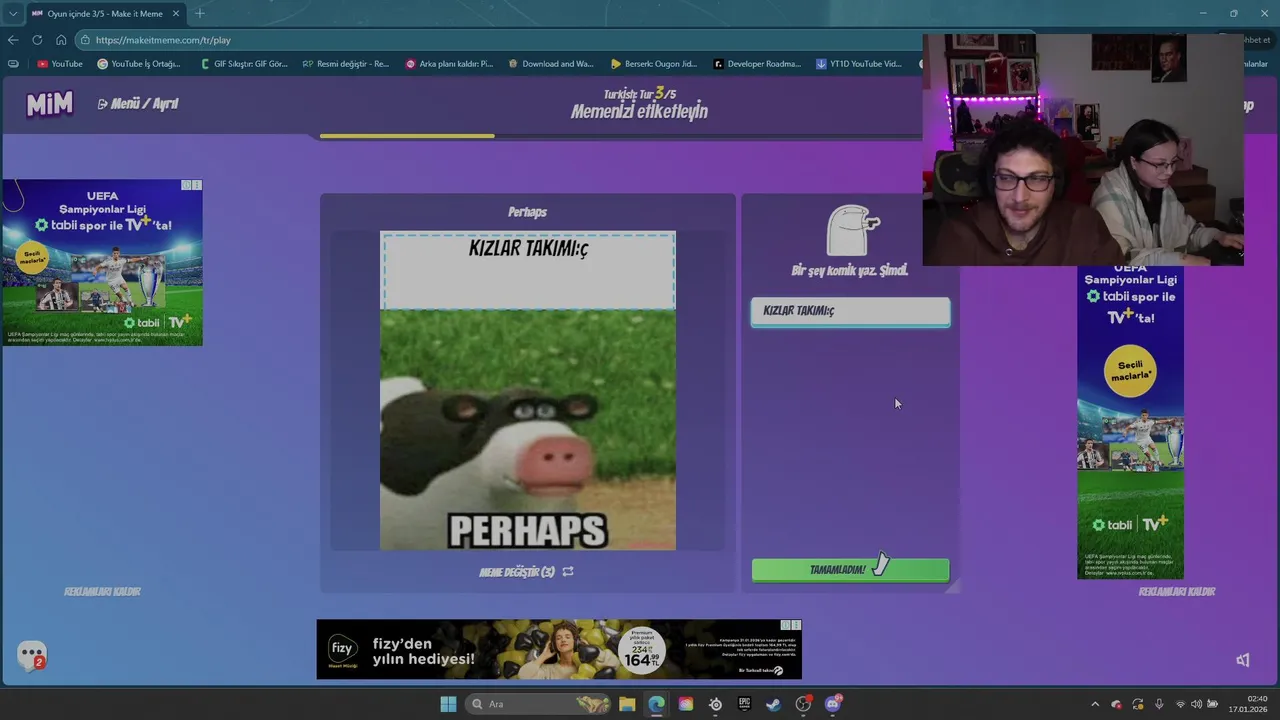Open Wi-Fi network tray icon
Image resolution: width=1280 pixels, height=720 pixels.
coord(1181,704)
